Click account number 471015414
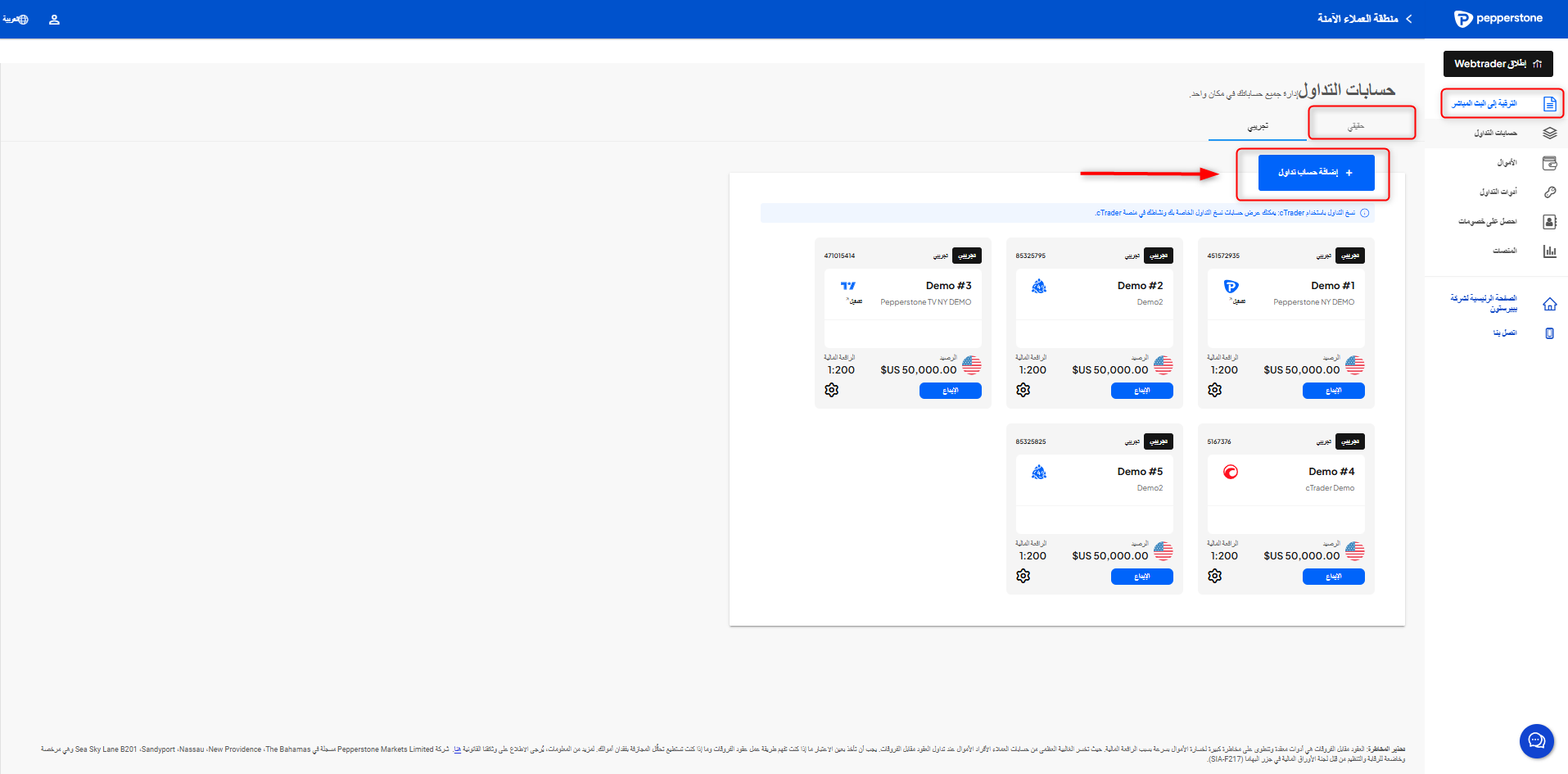This screenshot has width=1568, height=774. [839, 256]
